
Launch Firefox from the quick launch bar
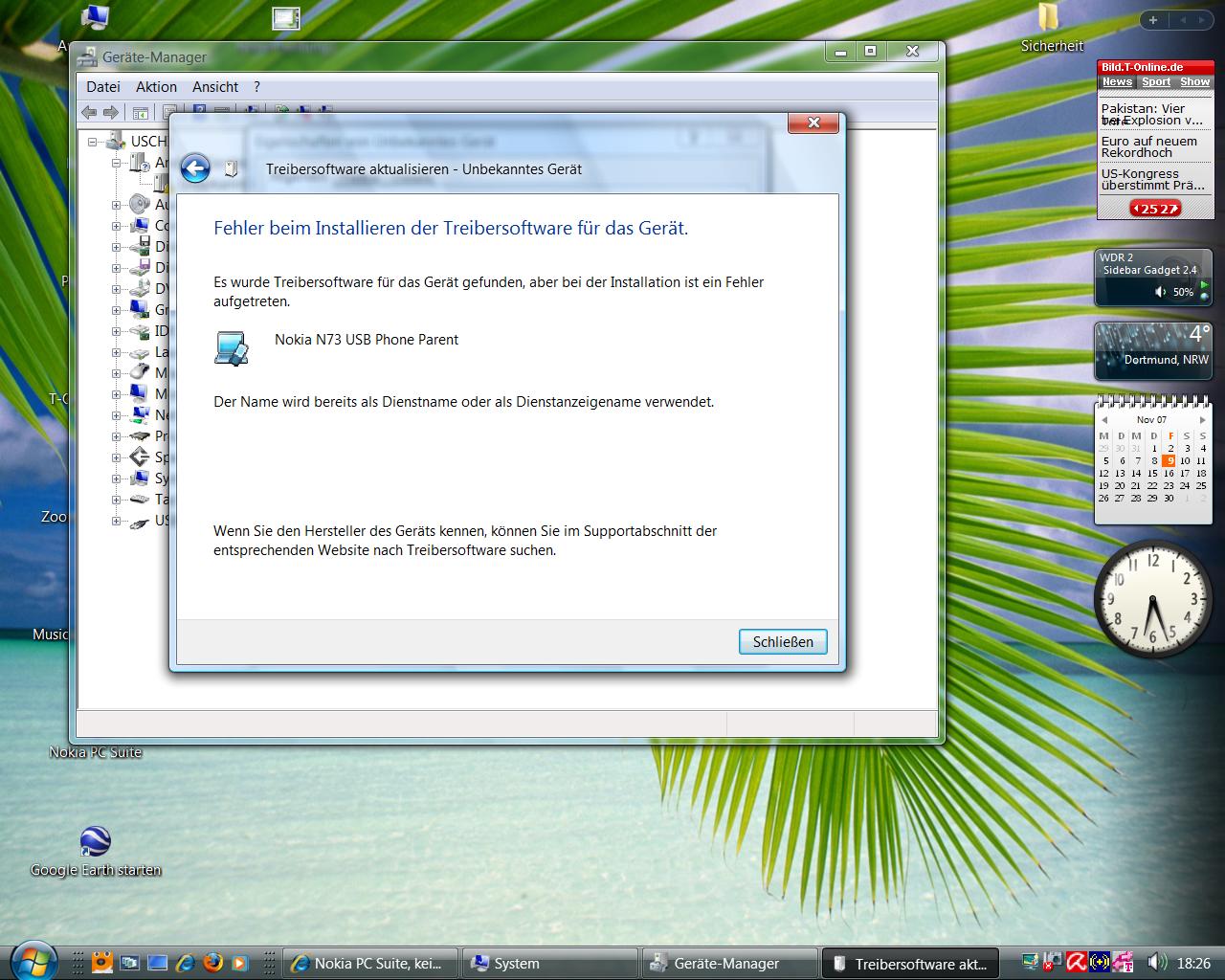click(212, 963)
